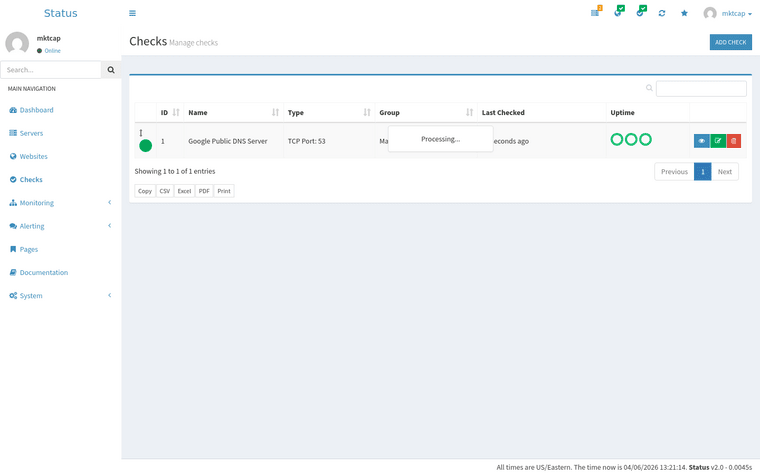Expand the System submenu
The image size is (760, 475).
[x=61, y=296]
